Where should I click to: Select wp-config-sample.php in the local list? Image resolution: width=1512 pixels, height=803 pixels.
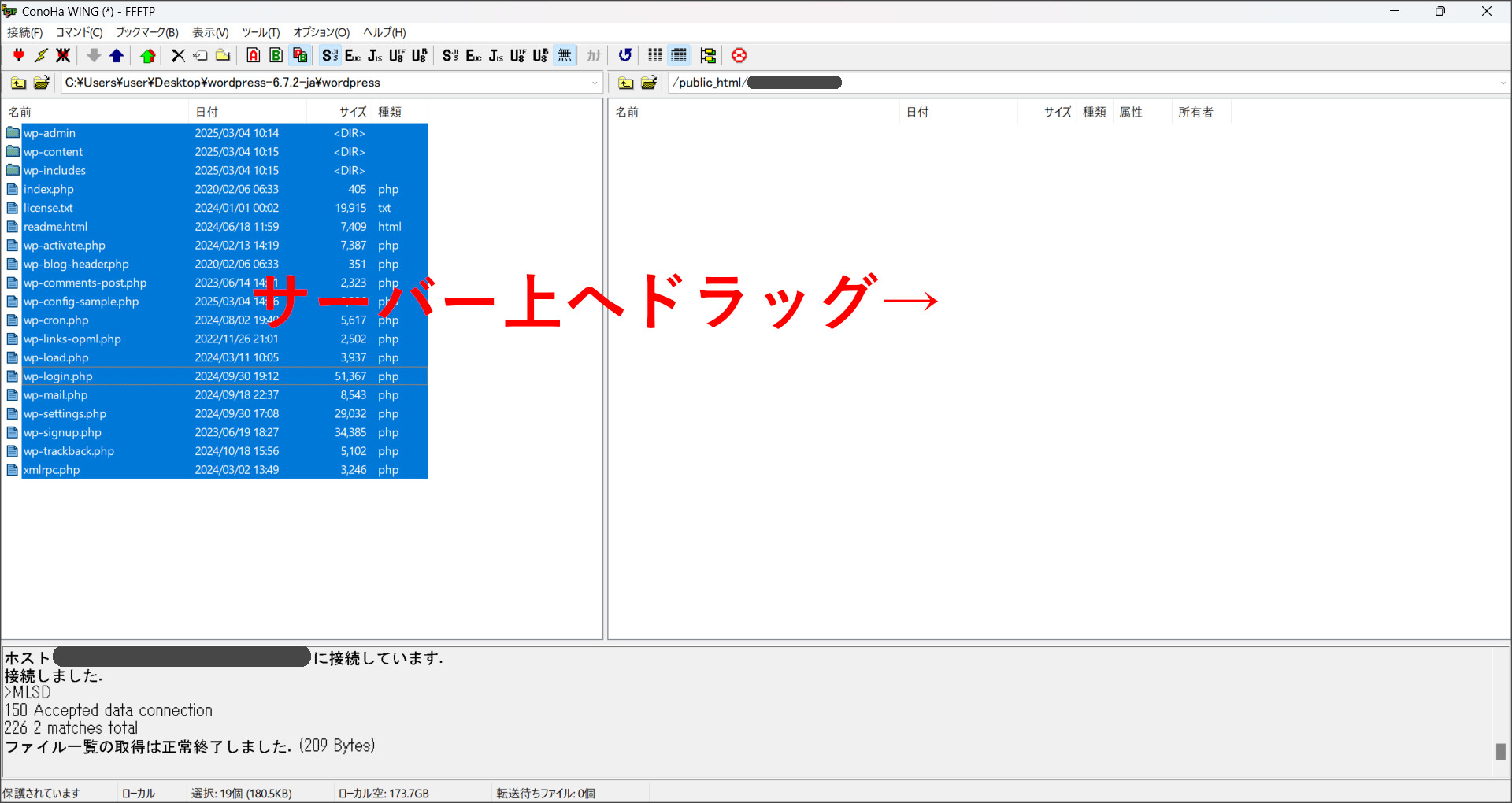pyautogui.click(x=81, y=302)
